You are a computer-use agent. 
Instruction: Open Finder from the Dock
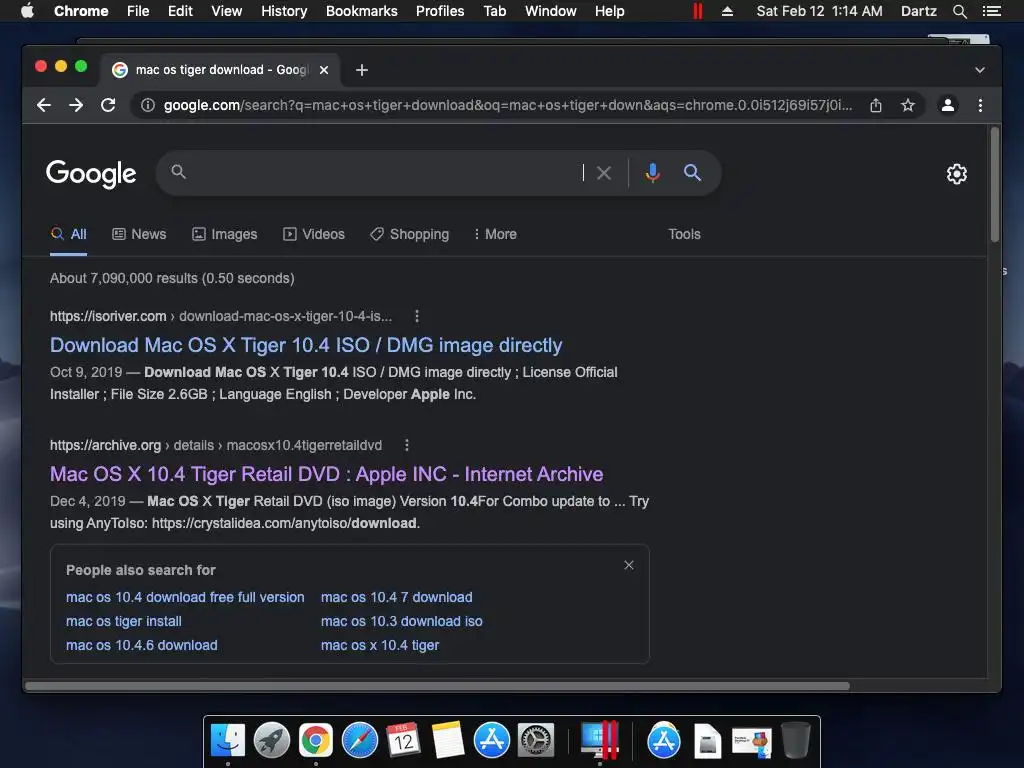(x=228, y=740)
